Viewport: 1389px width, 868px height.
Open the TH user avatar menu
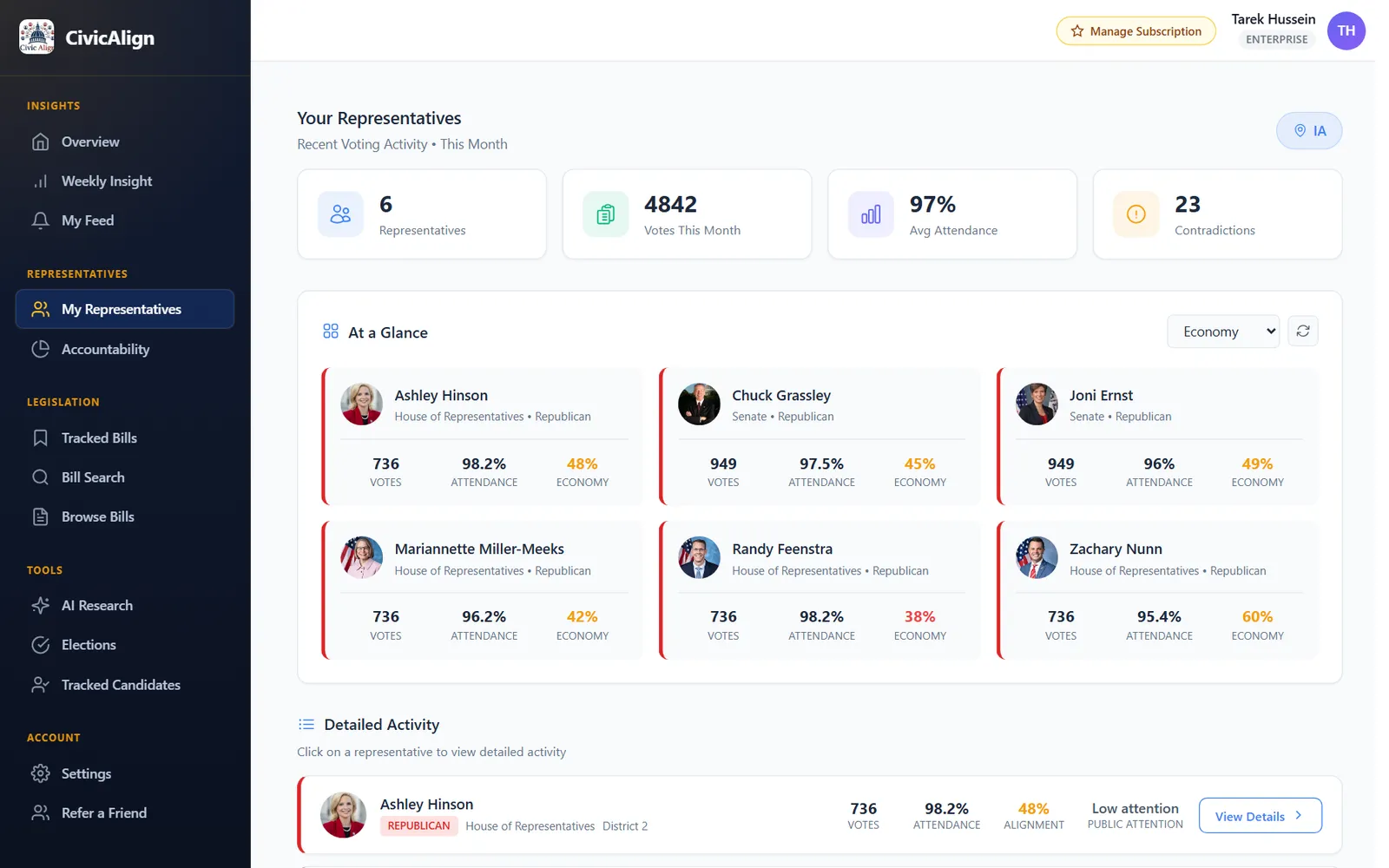[x=1346, y=31]
